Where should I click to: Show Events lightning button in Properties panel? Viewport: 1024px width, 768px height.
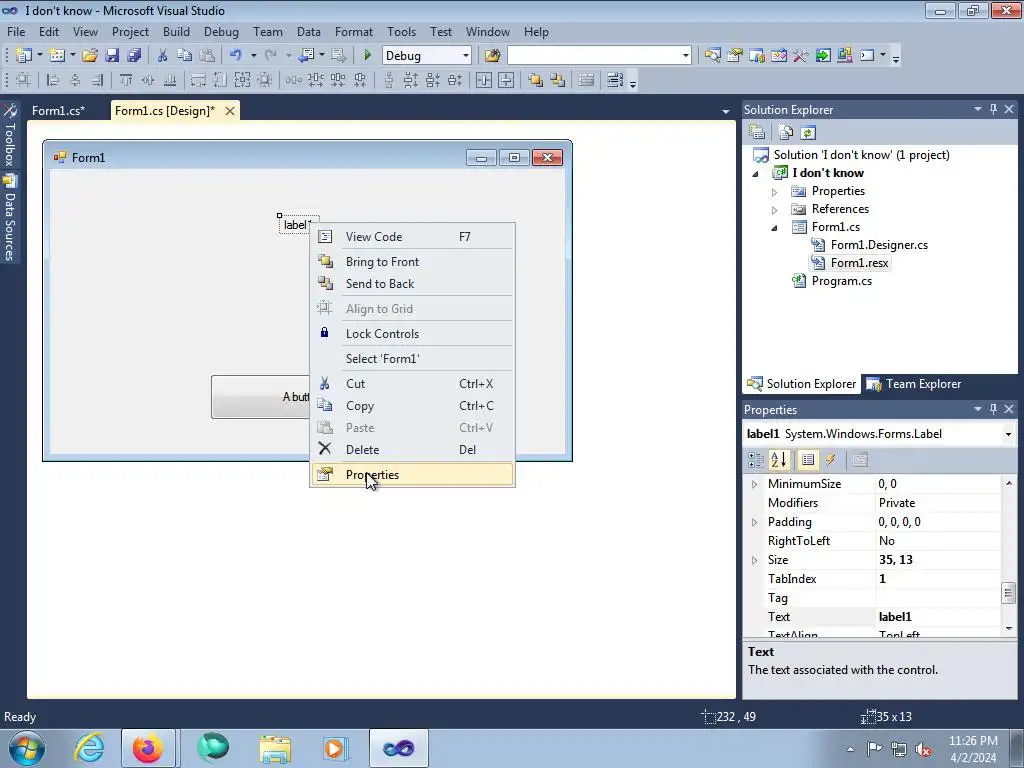pos(831,460)
